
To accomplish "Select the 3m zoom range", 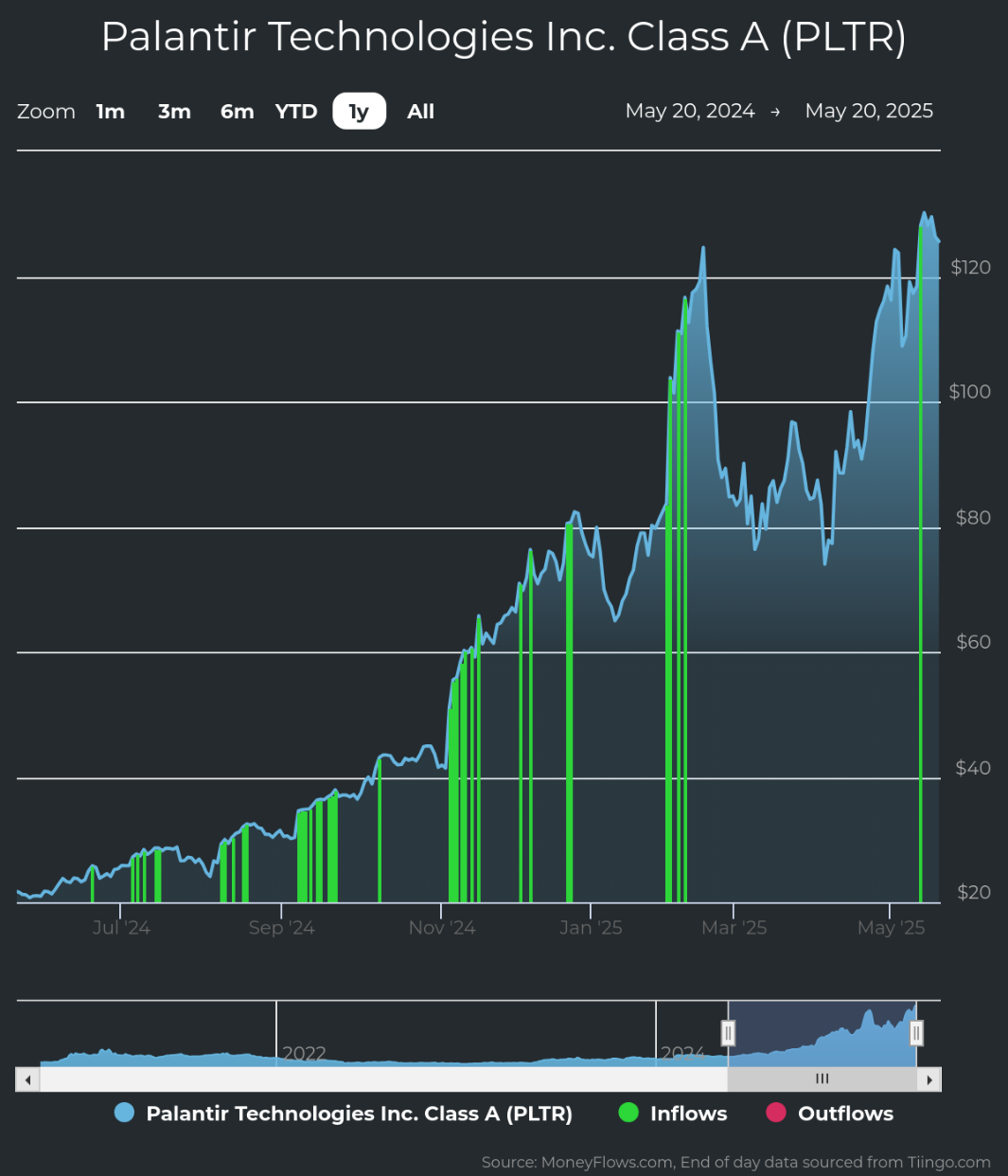I will point(174,112).
